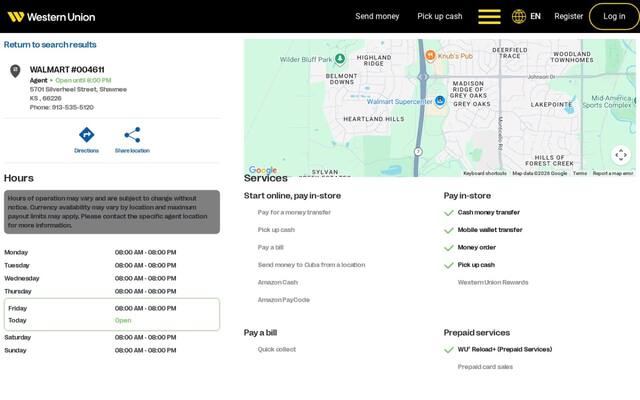
Task: Click the 'Pay a bill' service item
Action: [x=270, y=247]
